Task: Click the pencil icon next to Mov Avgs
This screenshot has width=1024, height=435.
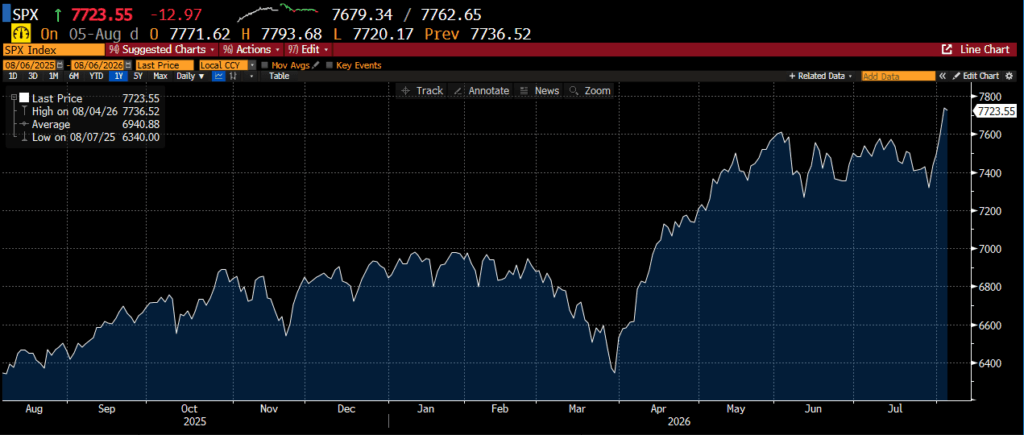Action: coord(316,65)
